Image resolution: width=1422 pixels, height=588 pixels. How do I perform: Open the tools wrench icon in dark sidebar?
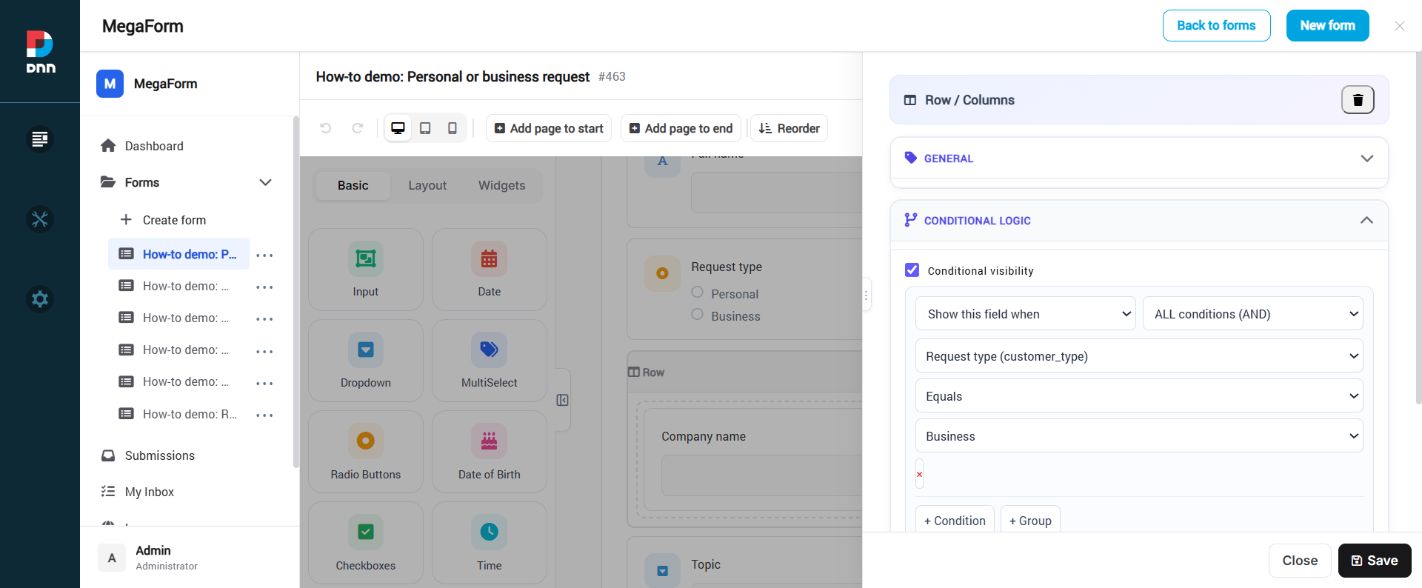40,219
